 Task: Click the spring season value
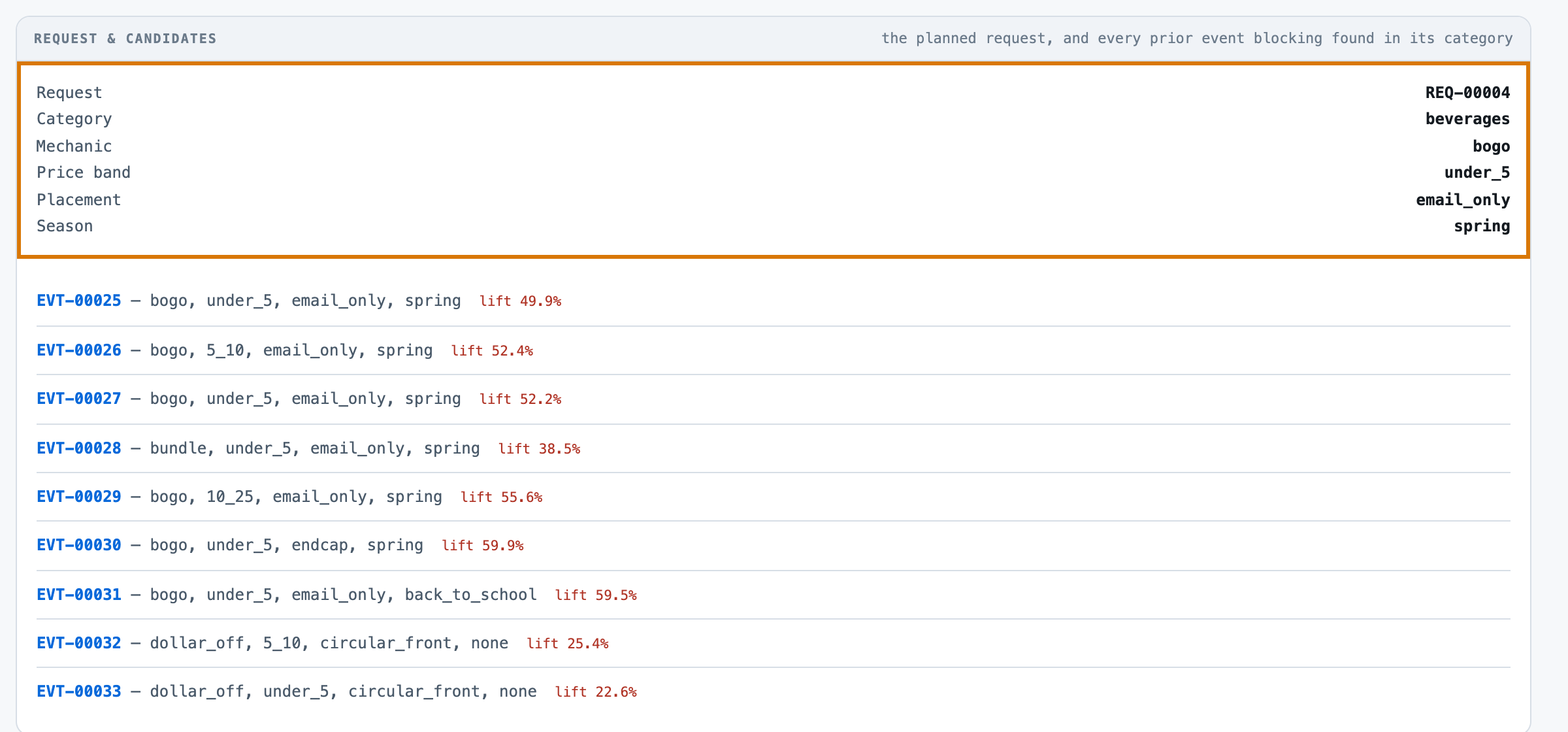1482,226
